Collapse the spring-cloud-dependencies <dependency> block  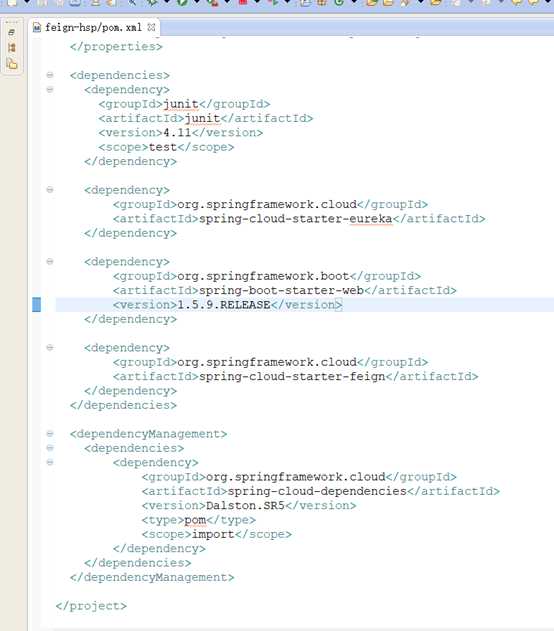point(50,462)
